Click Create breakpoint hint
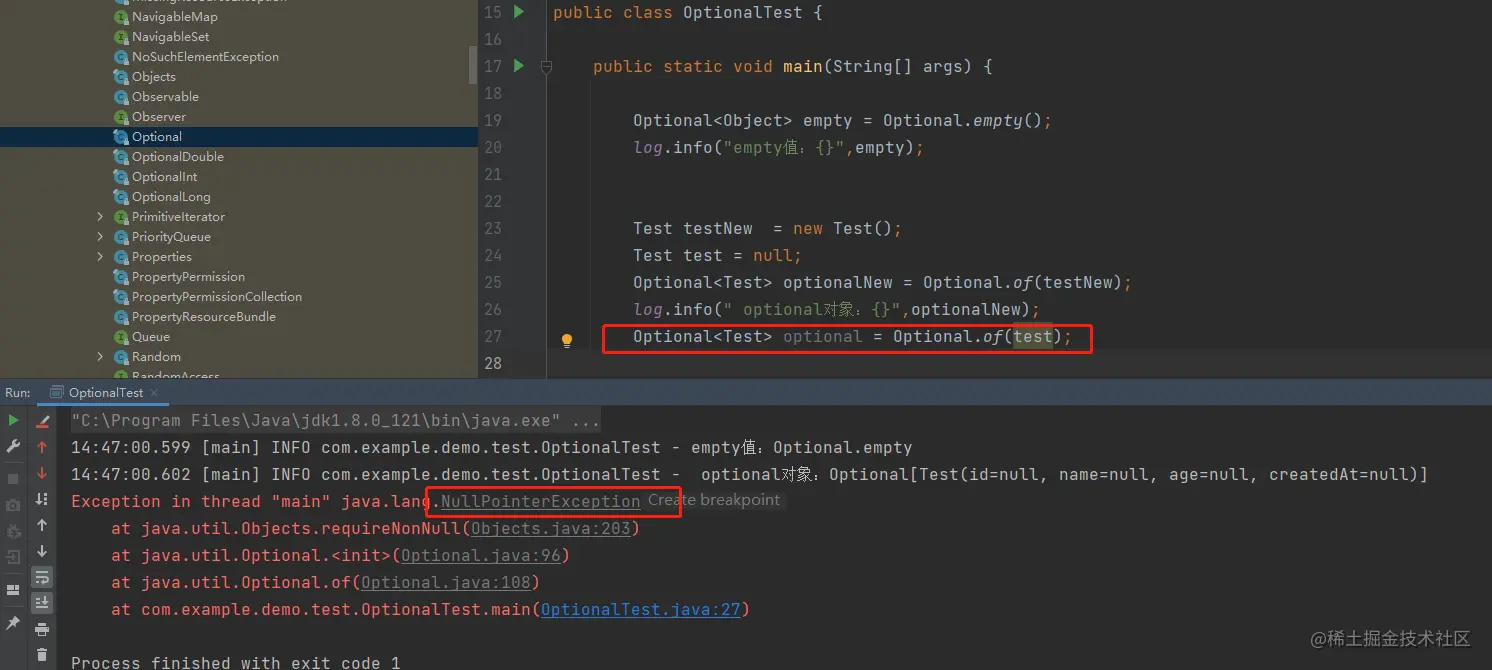Viewport: 1492px width, 670px height. 714,500
